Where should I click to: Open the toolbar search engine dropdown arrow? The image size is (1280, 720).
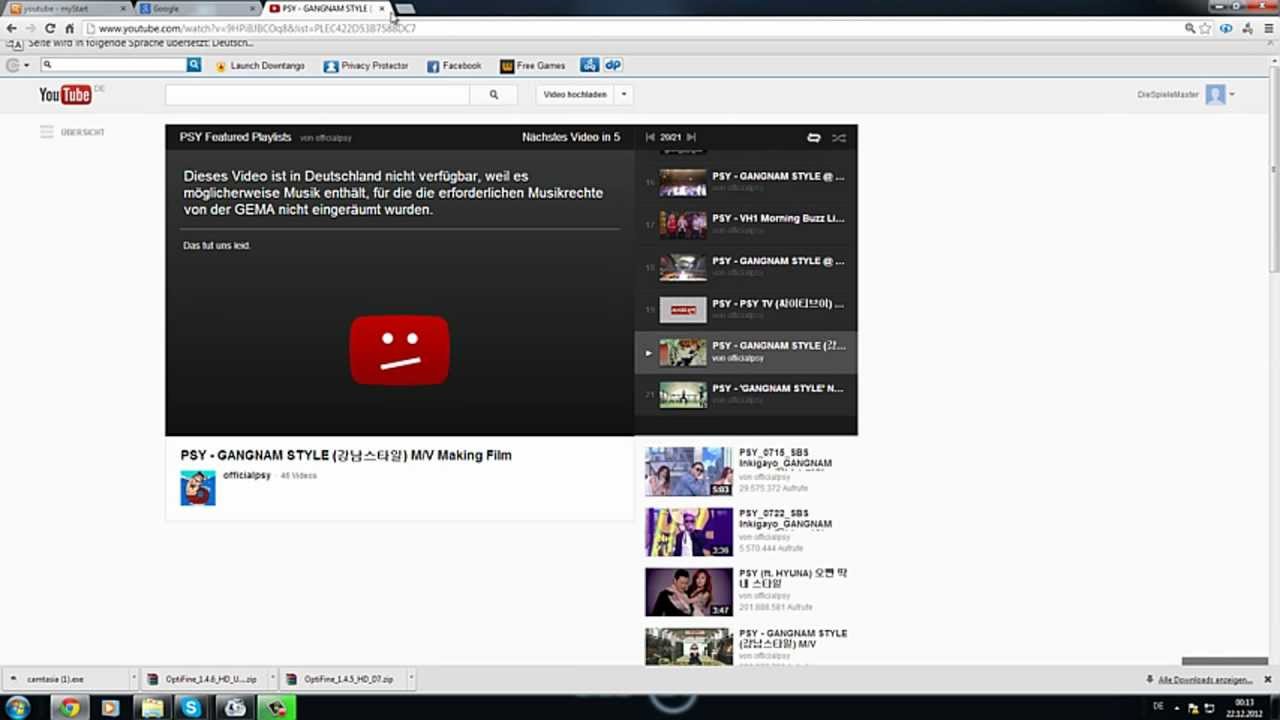pos(27,65)
